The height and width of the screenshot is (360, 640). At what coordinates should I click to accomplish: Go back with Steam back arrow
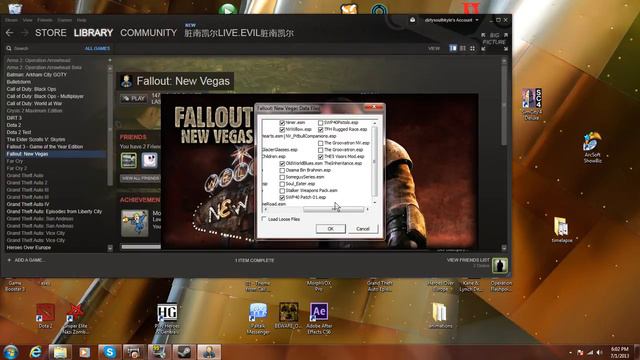[10, 33]
